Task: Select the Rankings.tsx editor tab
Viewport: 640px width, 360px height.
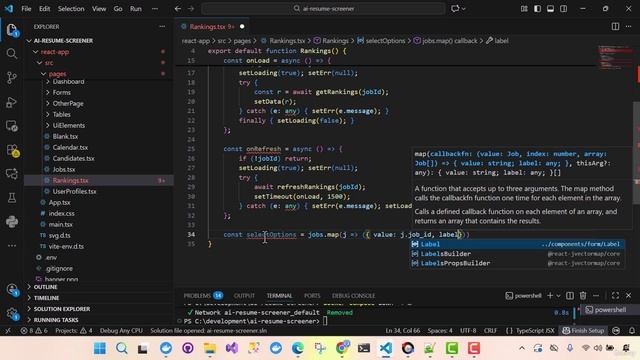Action: pyautogui.click(x=212, y=27)
